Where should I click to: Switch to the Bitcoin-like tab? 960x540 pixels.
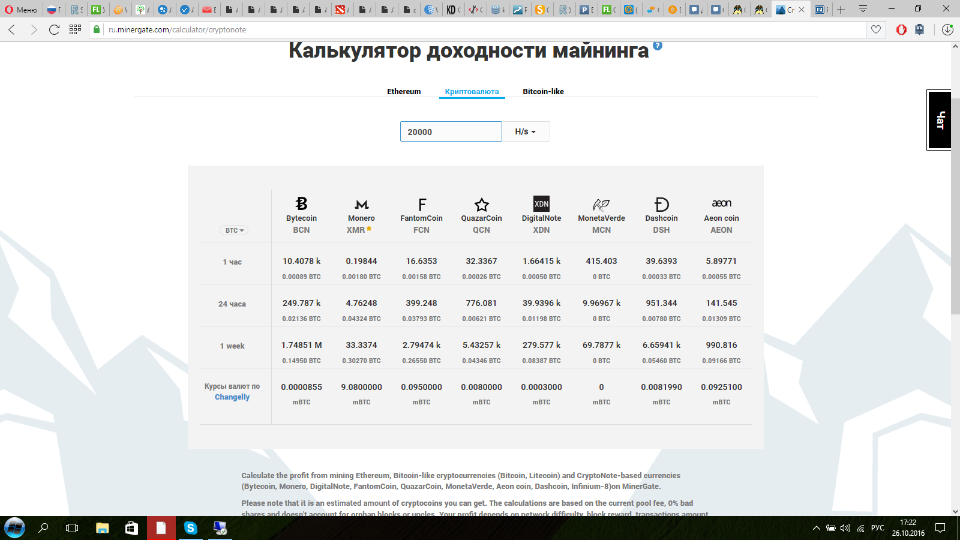coord(543,91)
